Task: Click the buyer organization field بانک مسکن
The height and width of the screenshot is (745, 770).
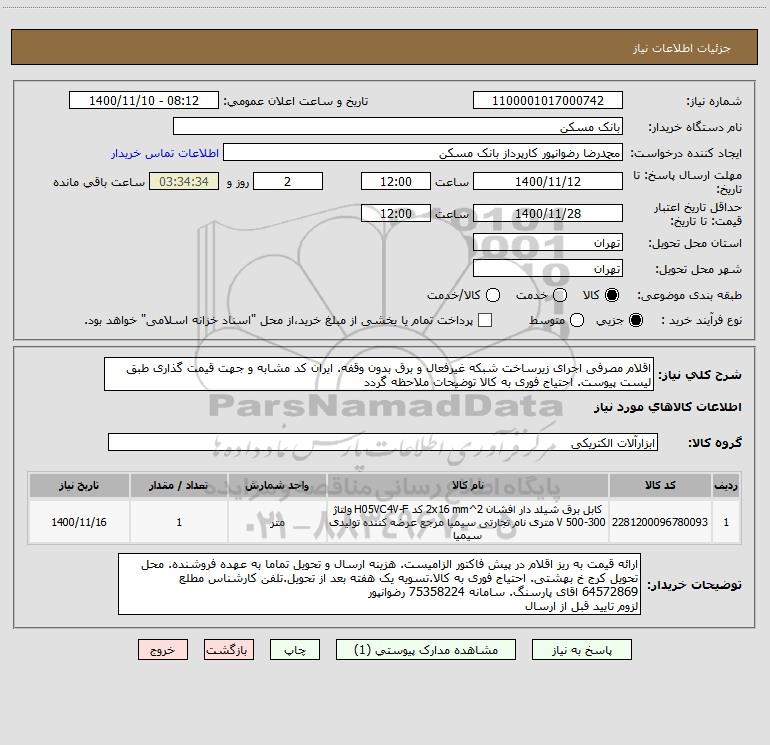Action: pyautogui.click(x=398, y=126)
